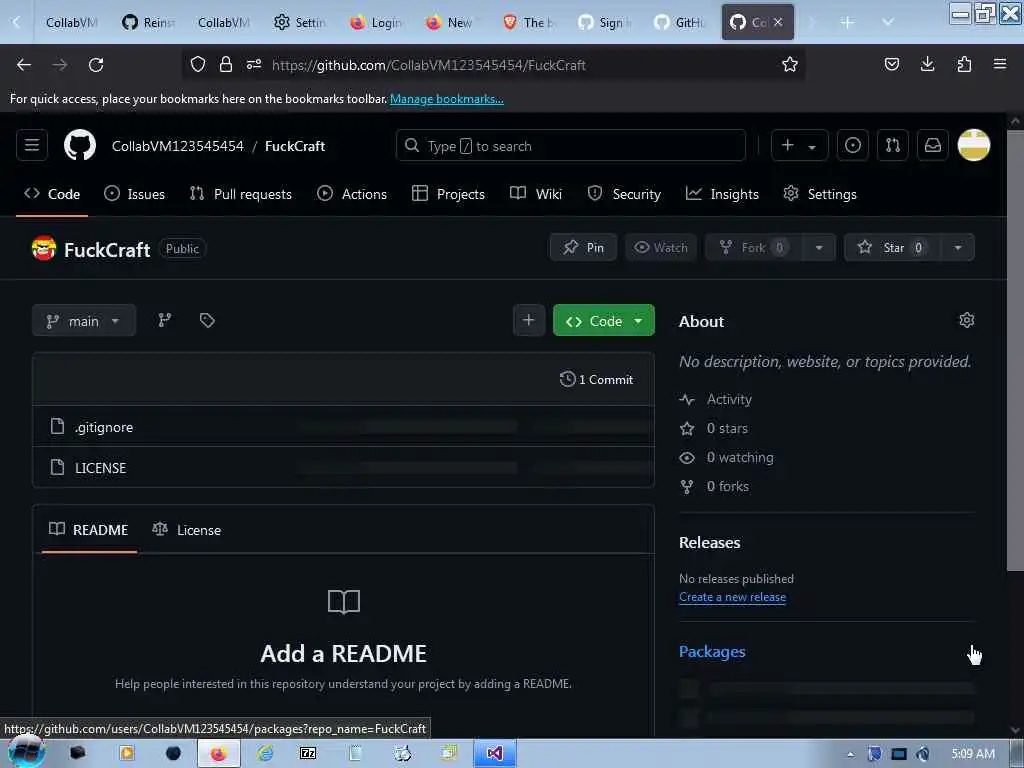
Task: View the 1 Commit history
Action: 596,379
